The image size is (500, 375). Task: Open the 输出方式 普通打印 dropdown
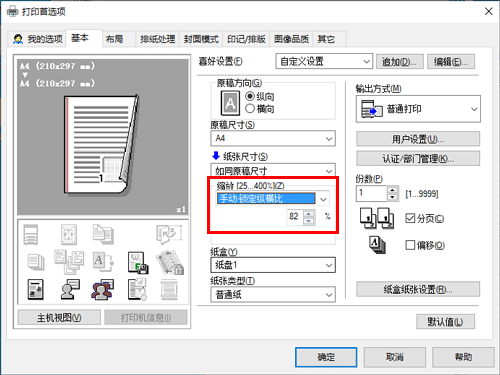[418, 109]
